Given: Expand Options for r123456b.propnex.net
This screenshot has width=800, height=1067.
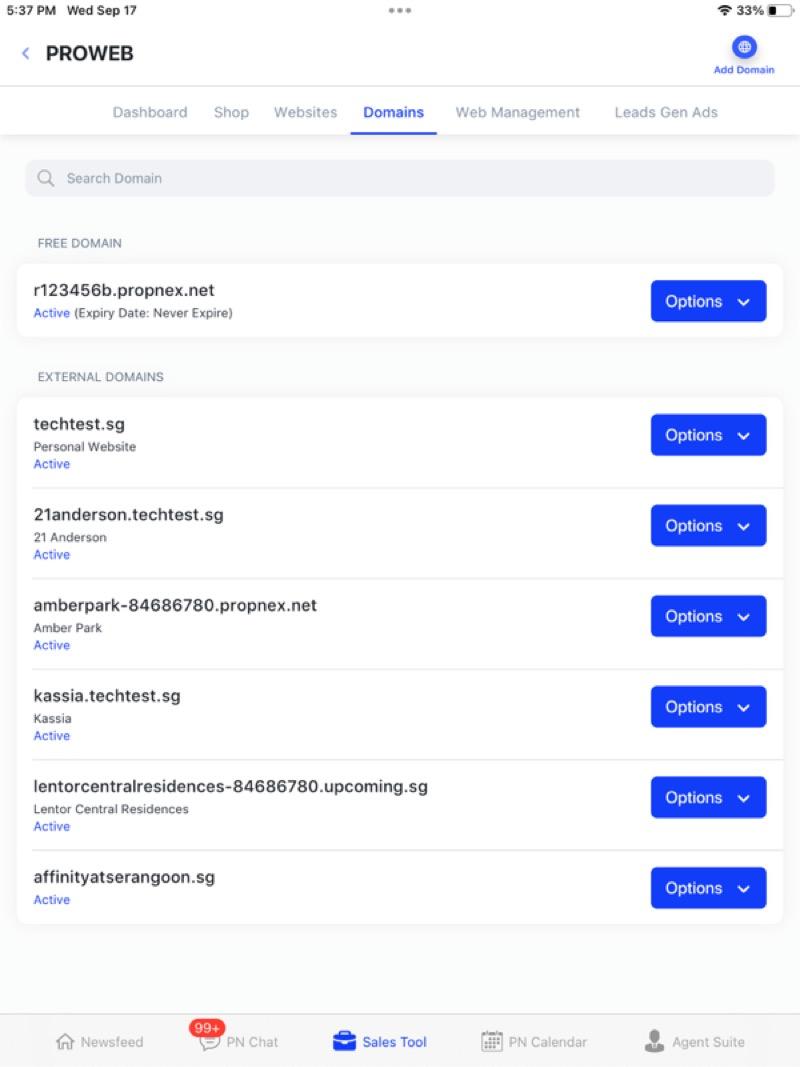Looking at the screenshot, I should pyautogui.click(x=708, y=301).
